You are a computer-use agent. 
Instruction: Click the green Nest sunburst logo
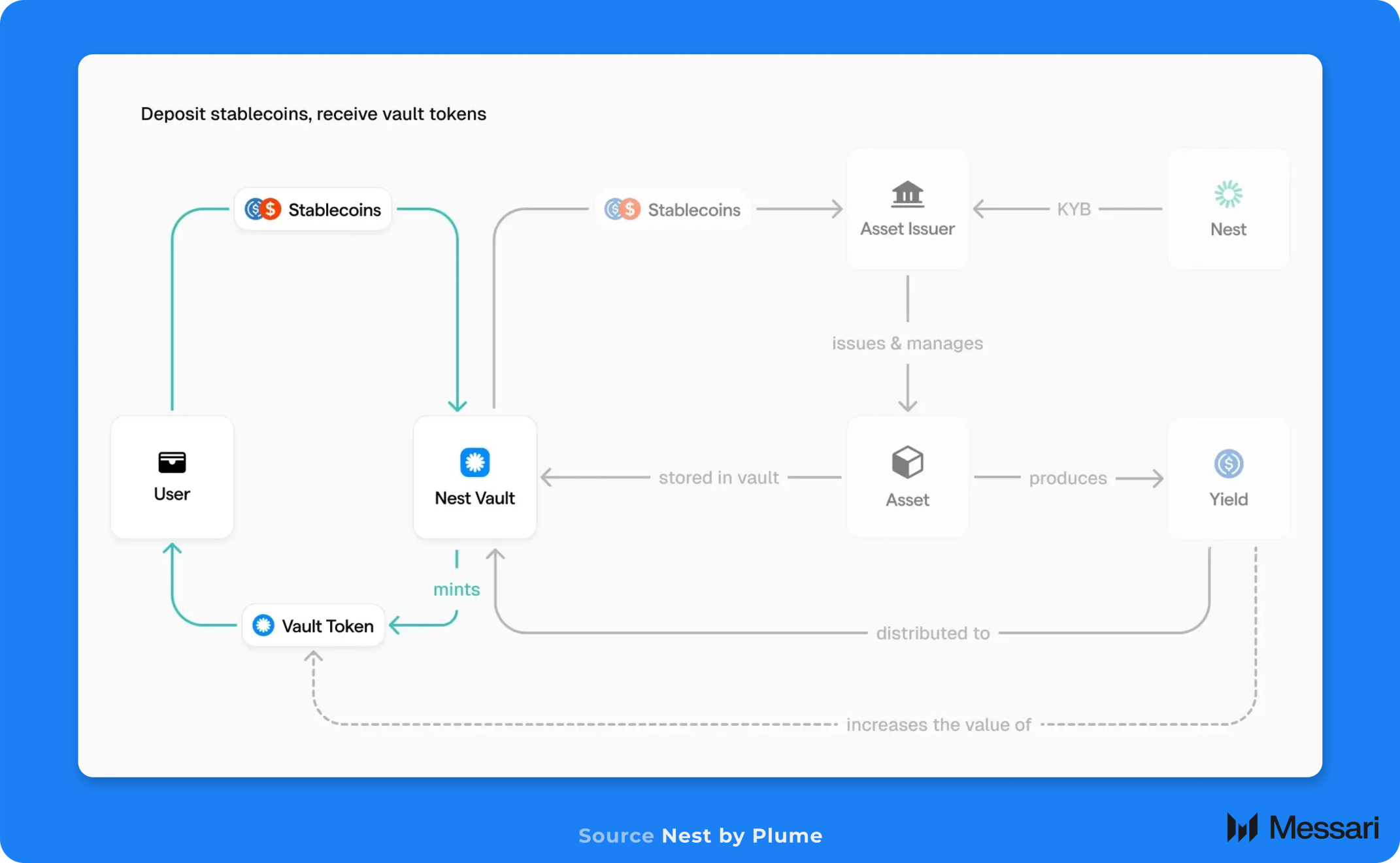(x=1228, y=194)
